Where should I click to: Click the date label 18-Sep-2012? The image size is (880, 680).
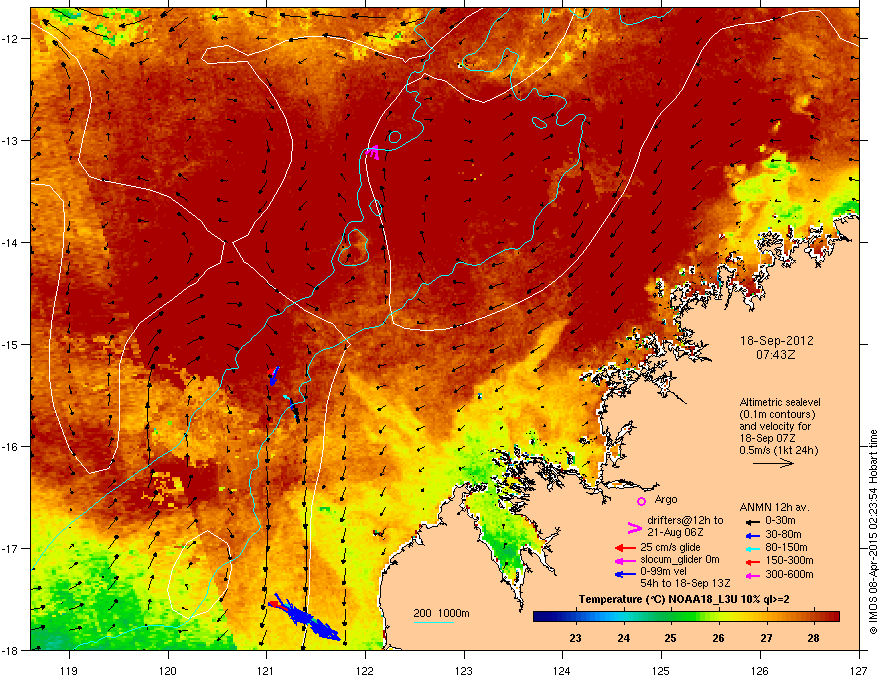pyautogui.click(x=777, y=341)
